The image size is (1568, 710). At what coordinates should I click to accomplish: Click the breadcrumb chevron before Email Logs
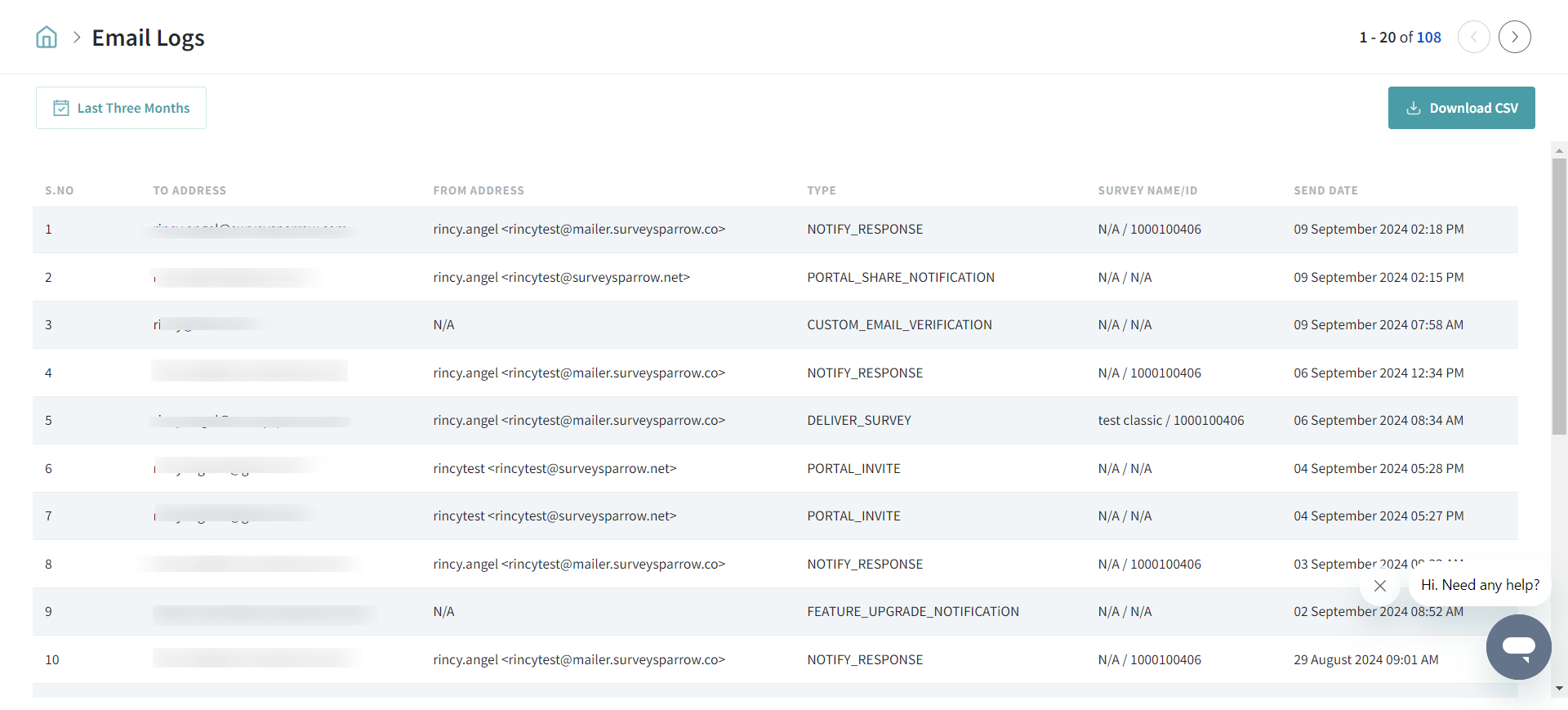click(77, 38)
